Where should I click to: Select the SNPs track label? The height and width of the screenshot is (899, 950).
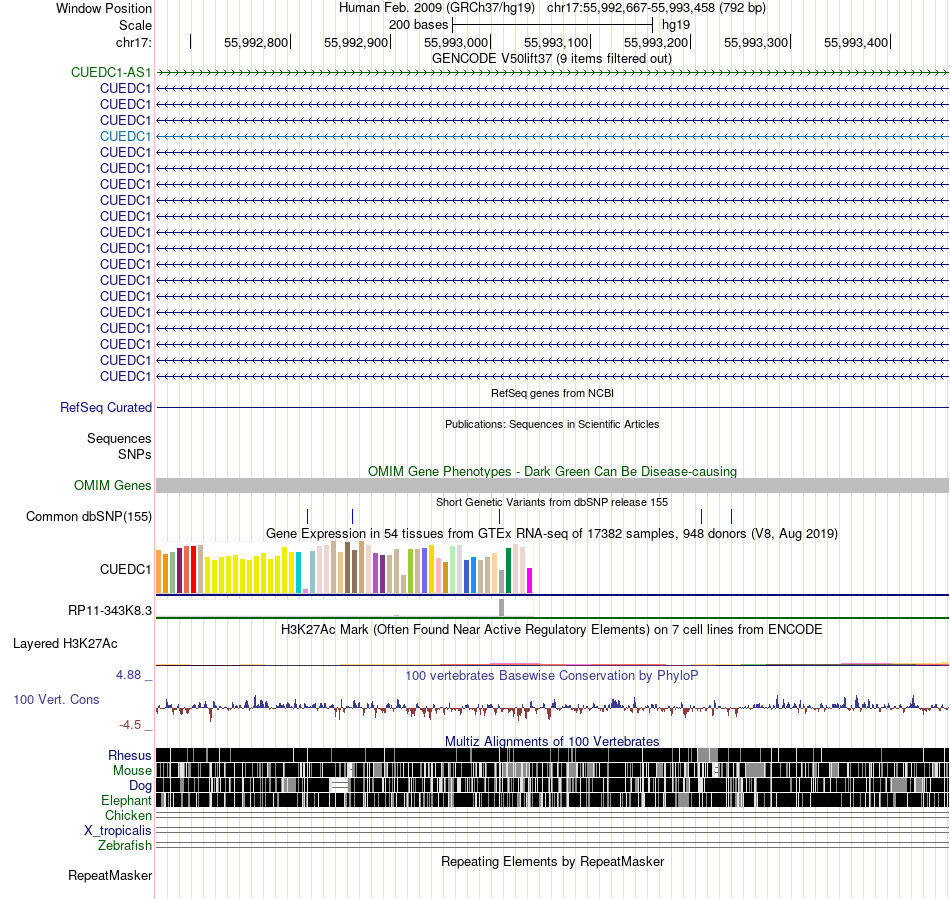[x=135, y=454]
